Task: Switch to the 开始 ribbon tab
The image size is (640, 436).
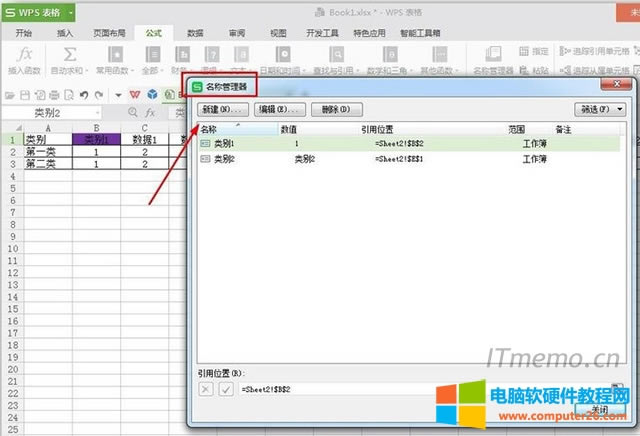Action: tap(23, 33)
